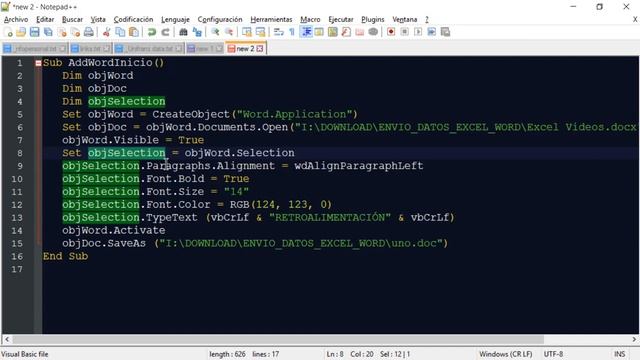The height and width of the screenshot is (360, 640).
Task: Toggle word wrap in the toolbar
Action: pyautogui.click(x=278, y=32)
